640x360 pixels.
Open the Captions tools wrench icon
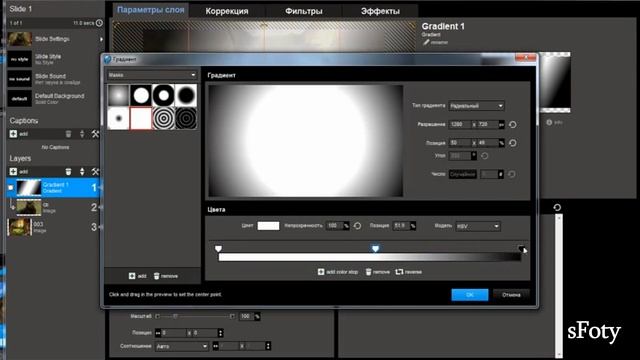click(95, 134)
